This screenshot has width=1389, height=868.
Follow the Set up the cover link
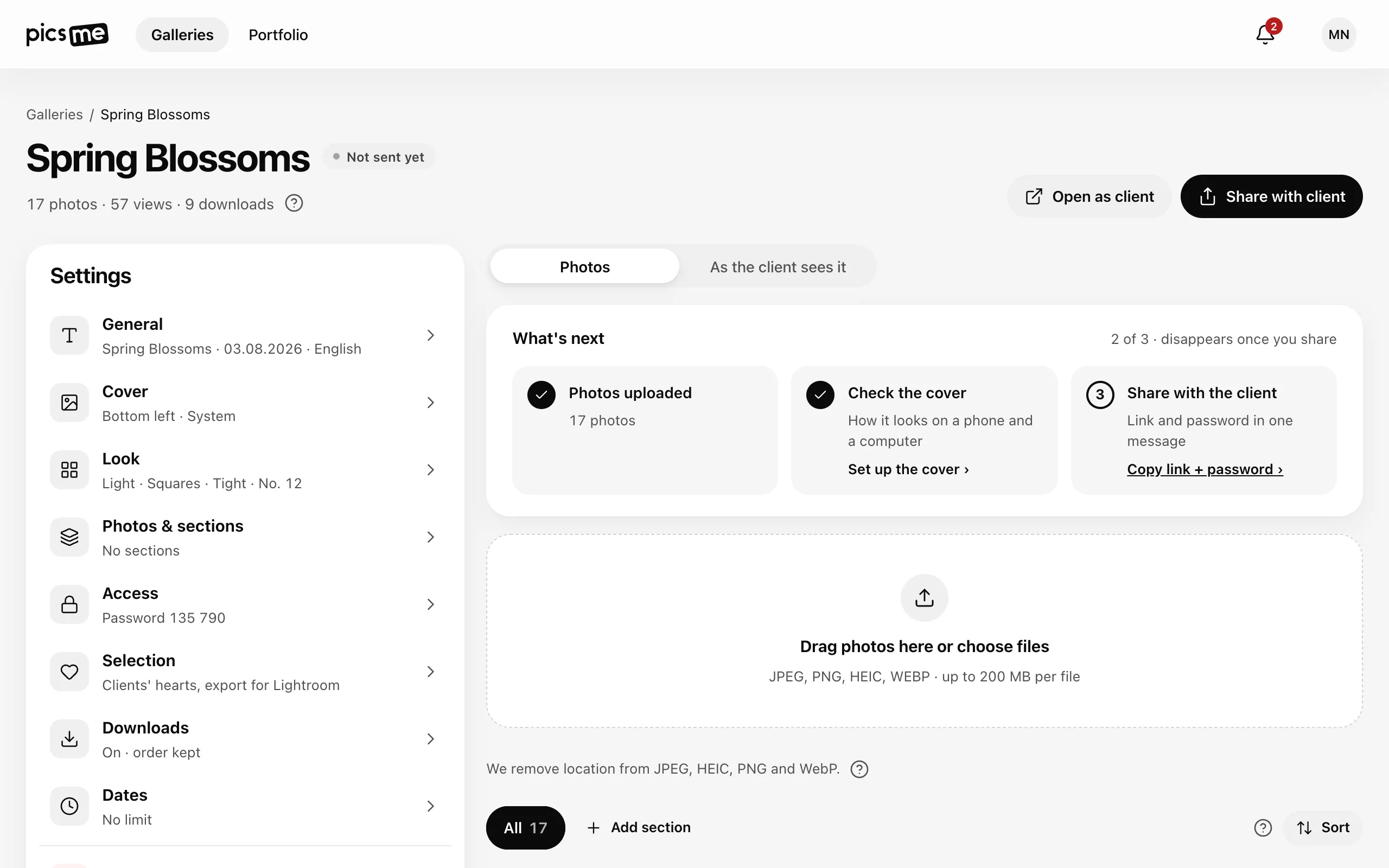point(909,469)
